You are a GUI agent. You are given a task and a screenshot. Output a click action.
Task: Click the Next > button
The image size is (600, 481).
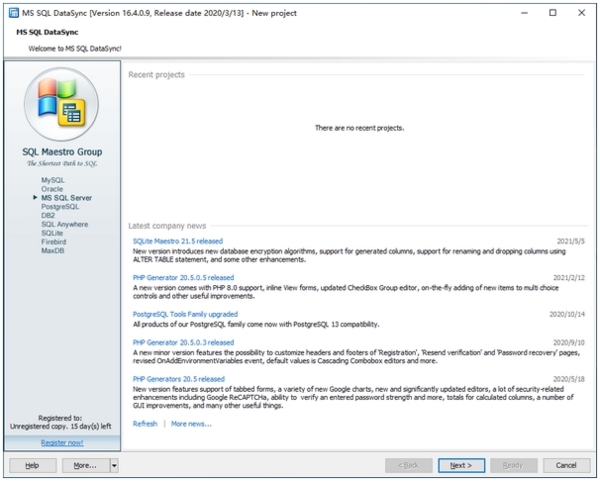[461, 465]
